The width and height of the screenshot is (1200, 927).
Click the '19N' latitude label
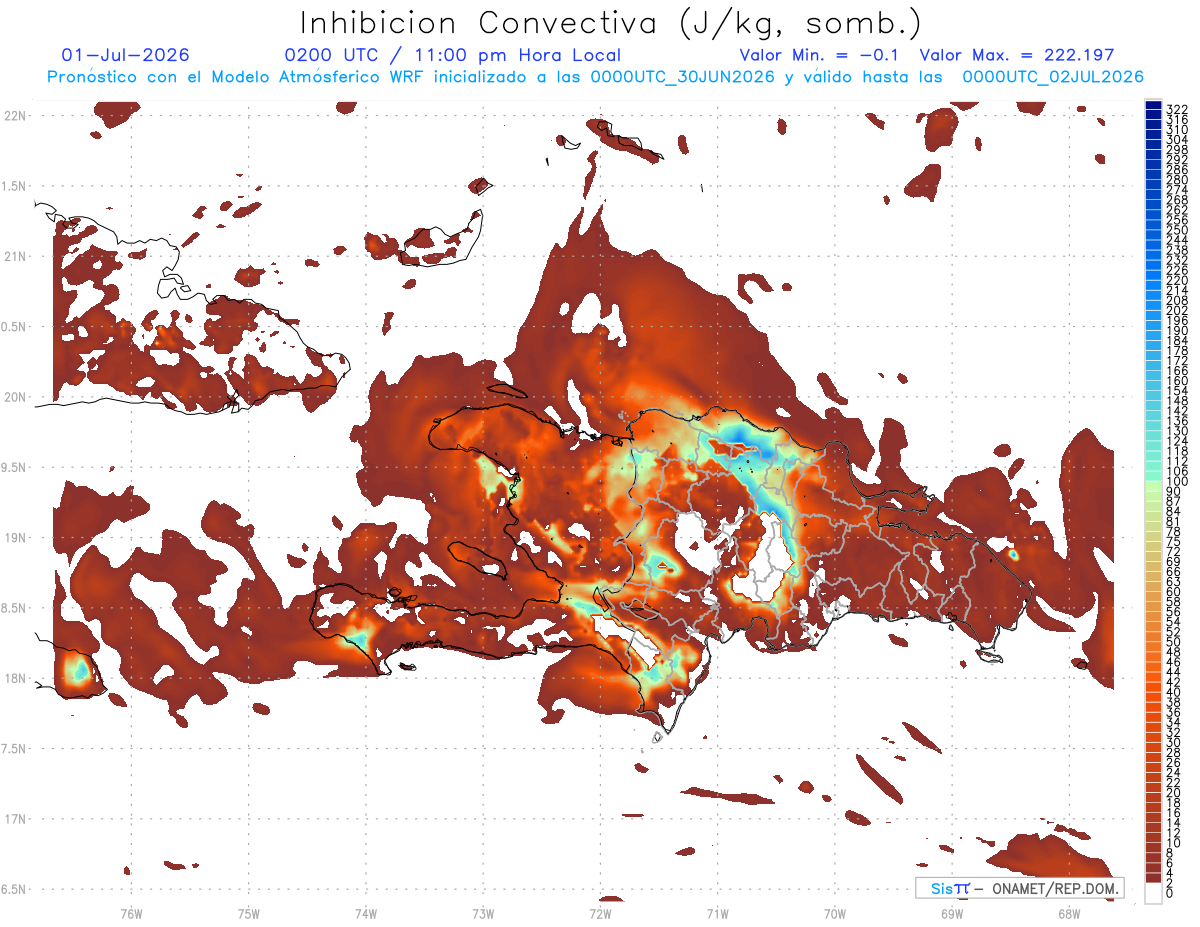tap(17, 538)
